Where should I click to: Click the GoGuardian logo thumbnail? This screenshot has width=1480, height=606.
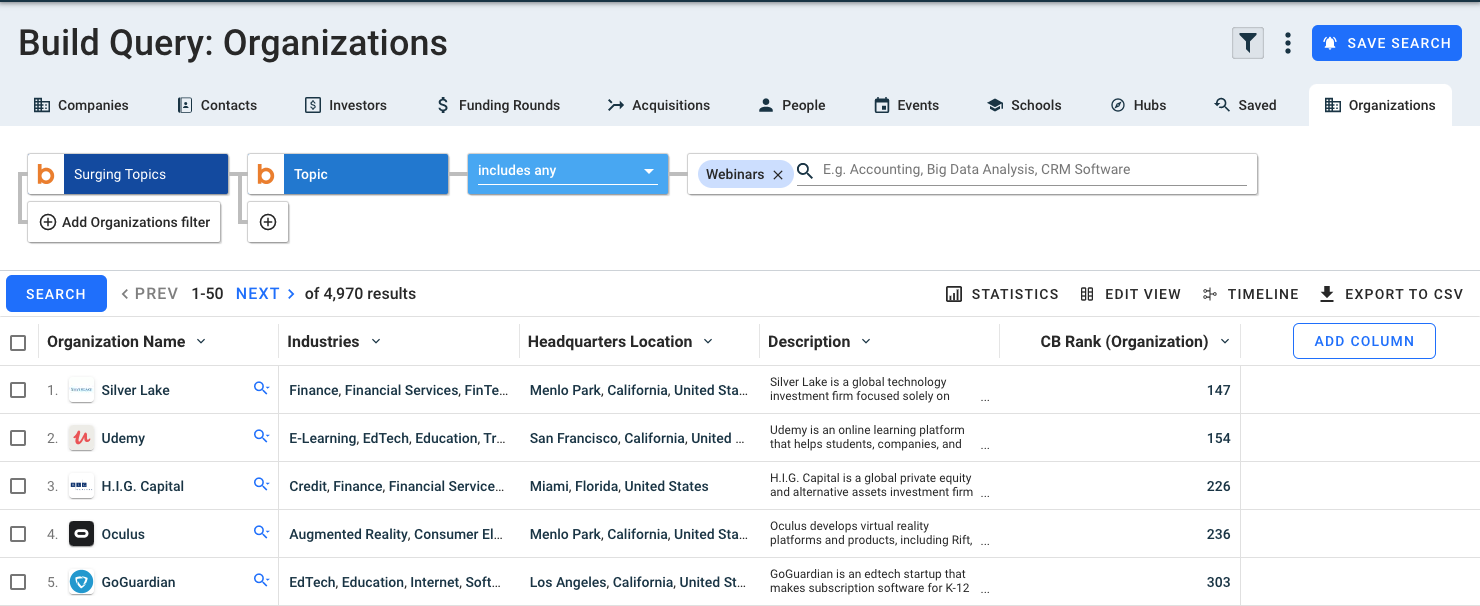pyautogui.click(x=81, y=582)
